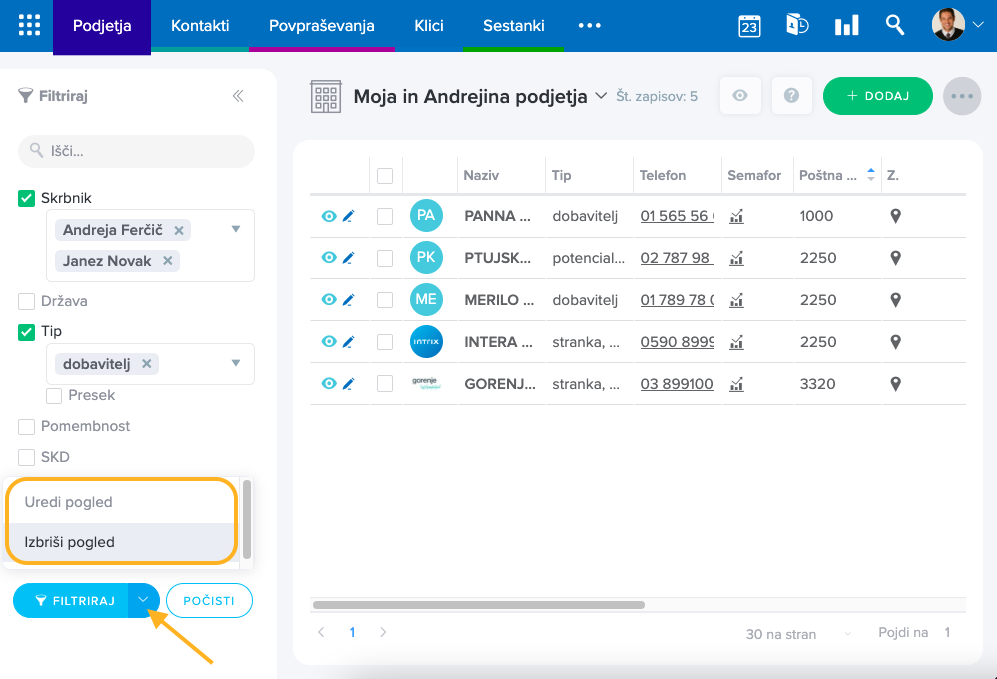Collapse the filter panel with double chevron
The image size is (997, 679).
pos(238,96)
